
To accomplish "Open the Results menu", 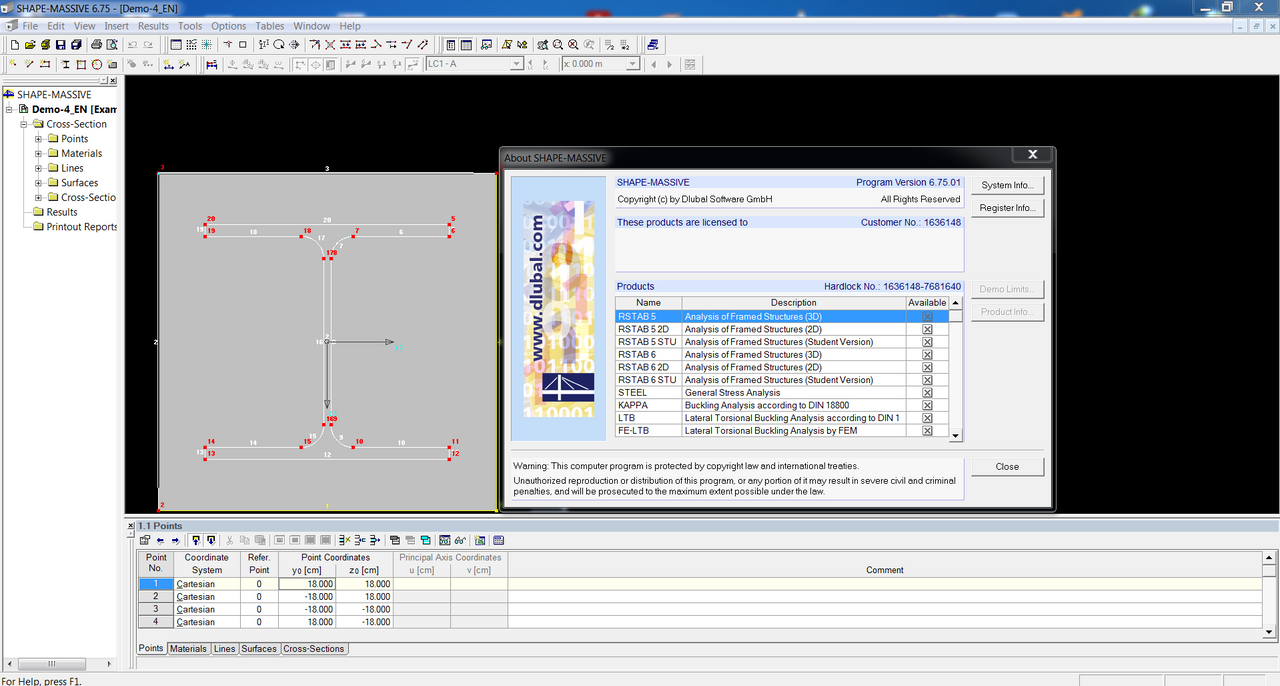I will (153, 26).
